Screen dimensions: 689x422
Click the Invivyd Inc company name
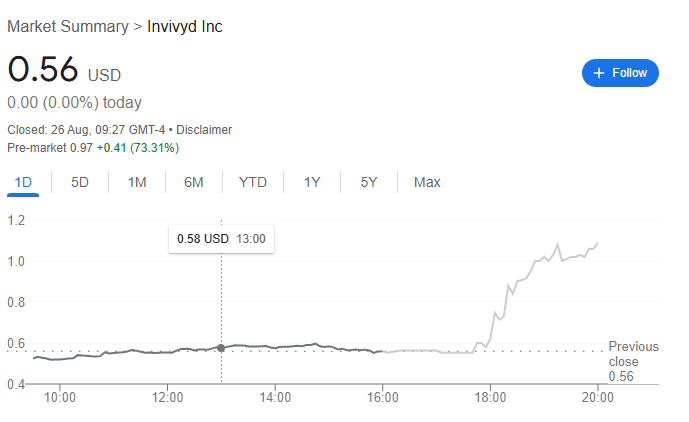[184, 26]
